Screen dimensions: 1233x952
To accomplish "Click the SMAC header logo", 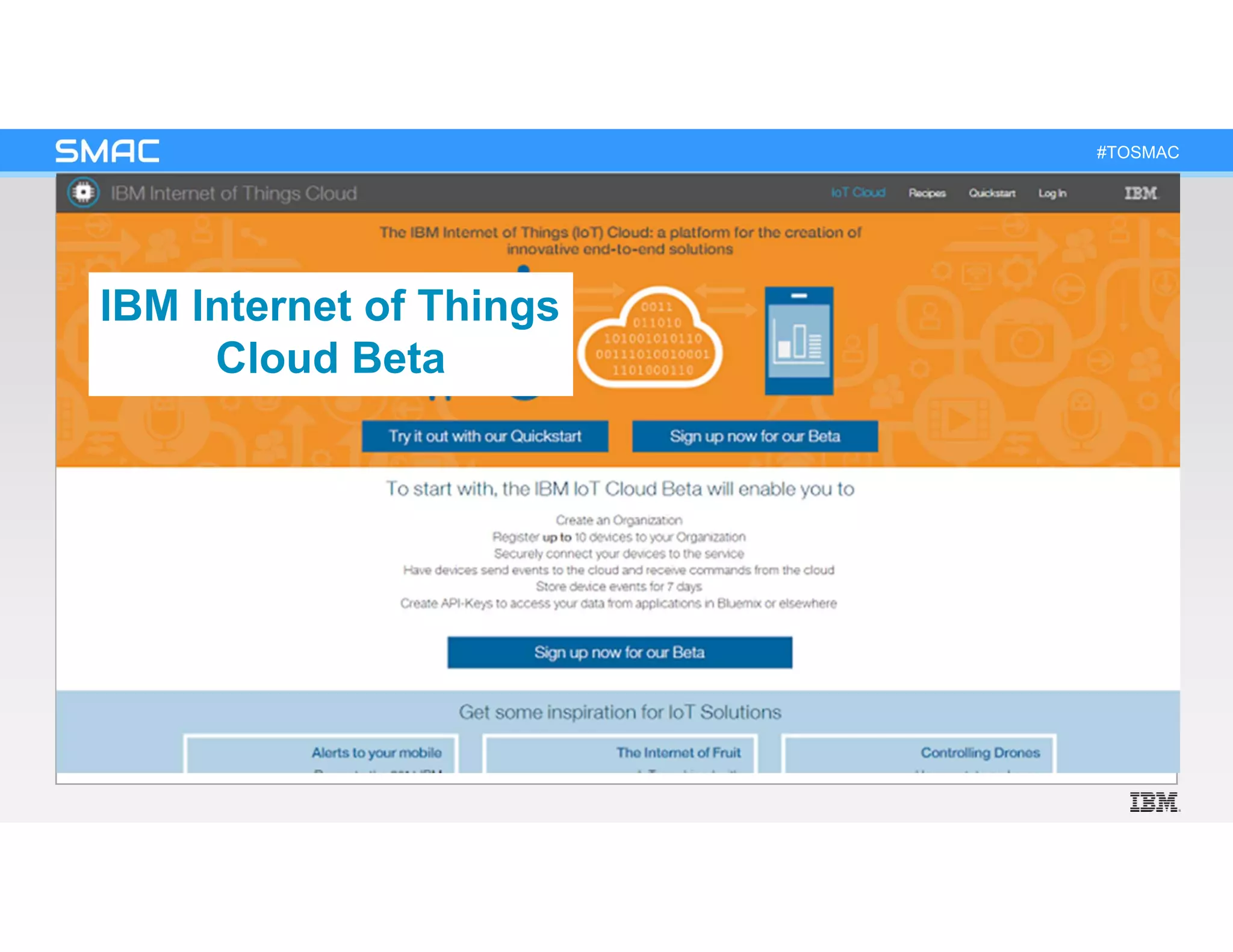I will [107, 151].
